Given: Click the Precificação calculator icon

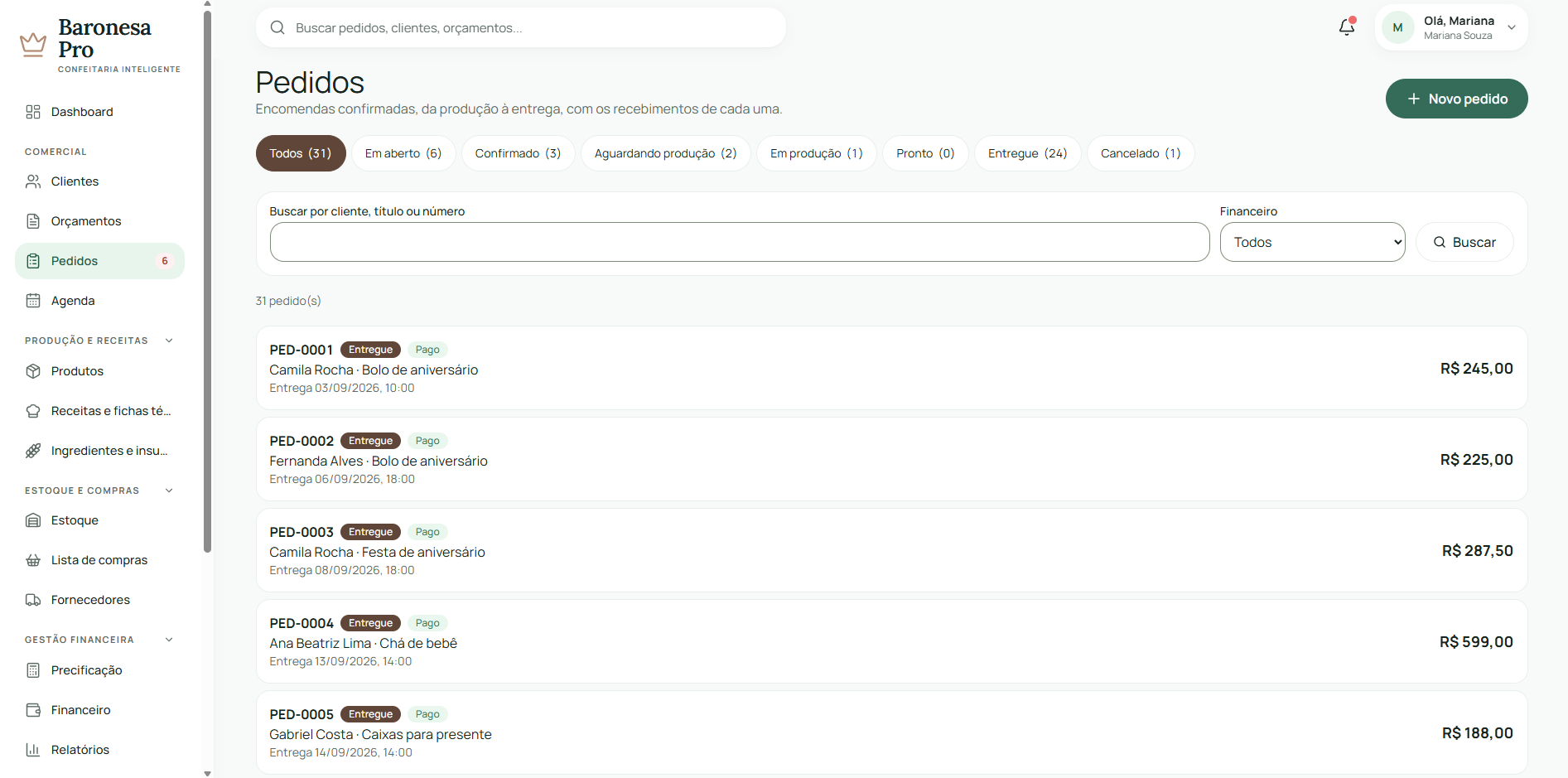Looking at the screenshot, I should click(33, 670).
